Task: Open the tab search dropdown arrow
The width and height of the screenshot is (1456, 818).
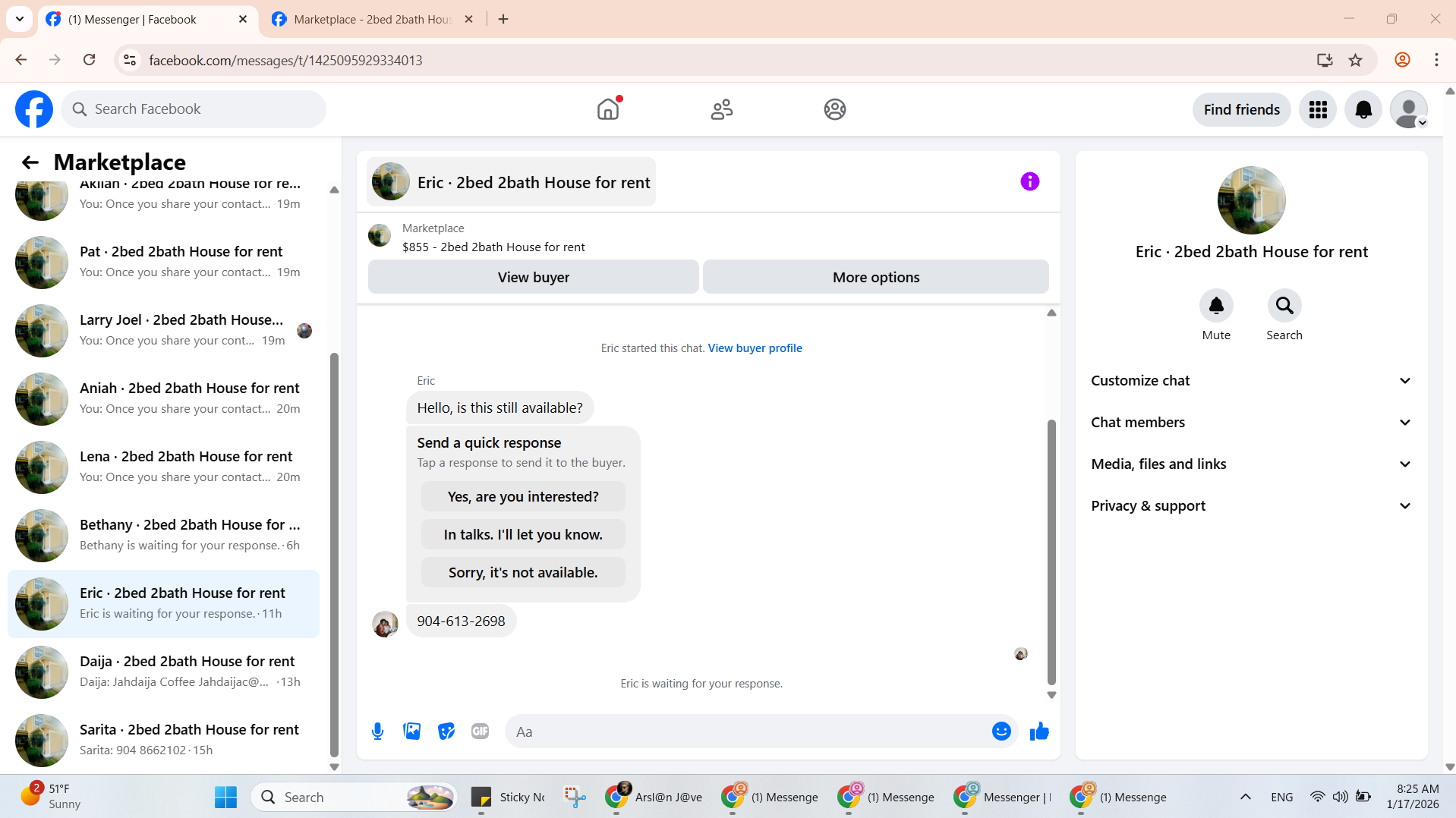Action: click(x=20, y=20)
